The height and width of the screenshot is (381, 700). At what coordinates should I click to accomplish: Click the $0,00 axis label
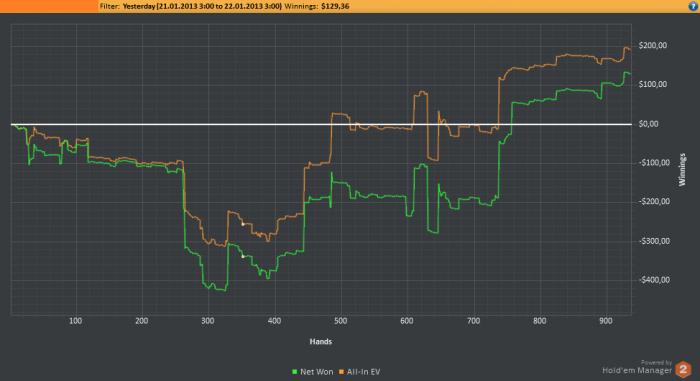coord(648,124)
